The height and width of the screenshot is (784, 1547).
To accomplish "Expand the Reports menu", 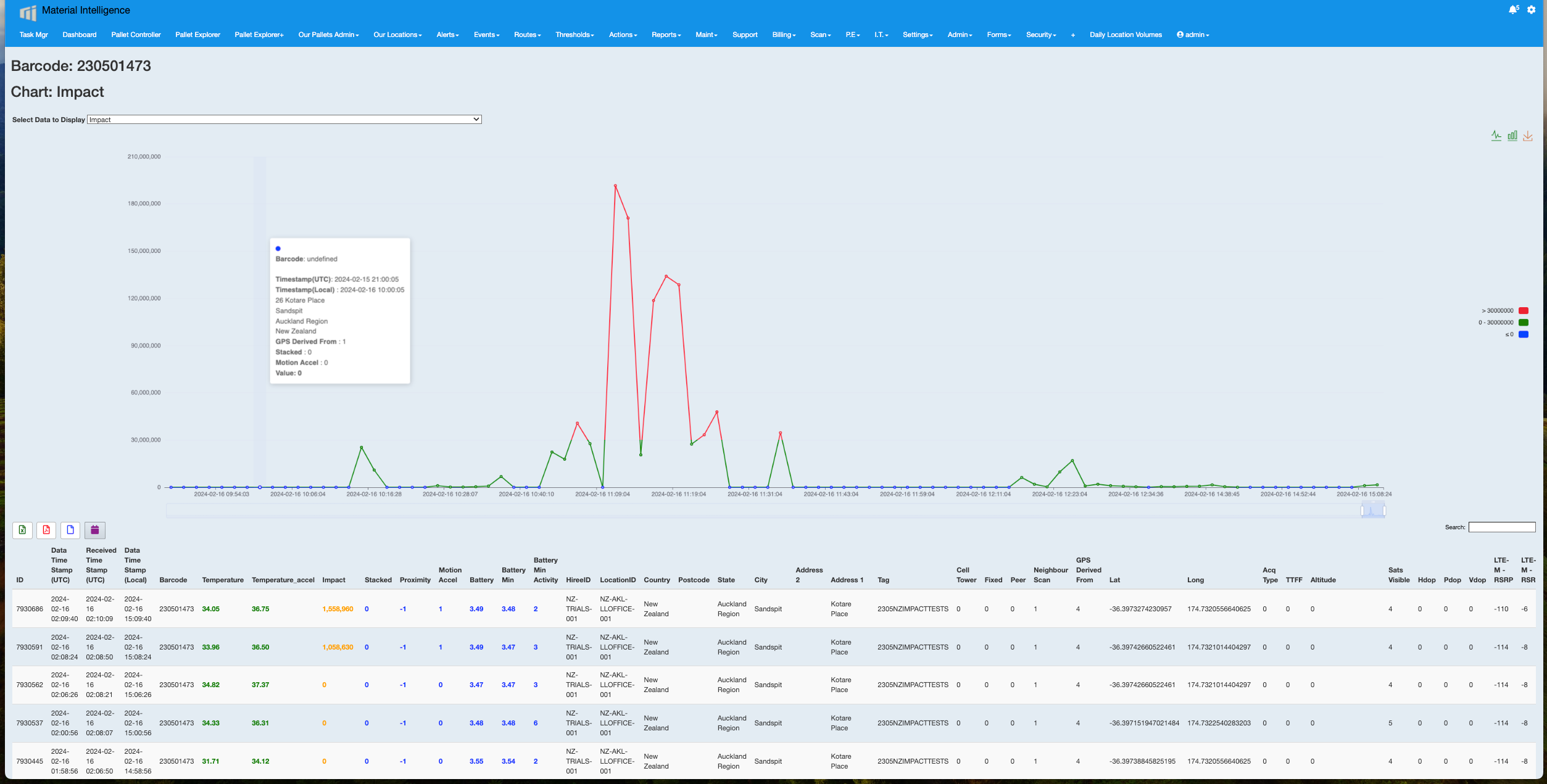I will click(666, 35).
